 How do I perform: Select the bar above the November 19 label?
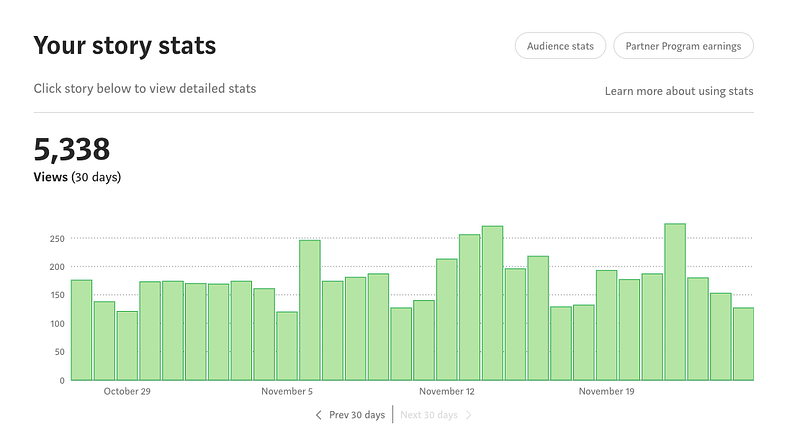click(x=607, y=325)
